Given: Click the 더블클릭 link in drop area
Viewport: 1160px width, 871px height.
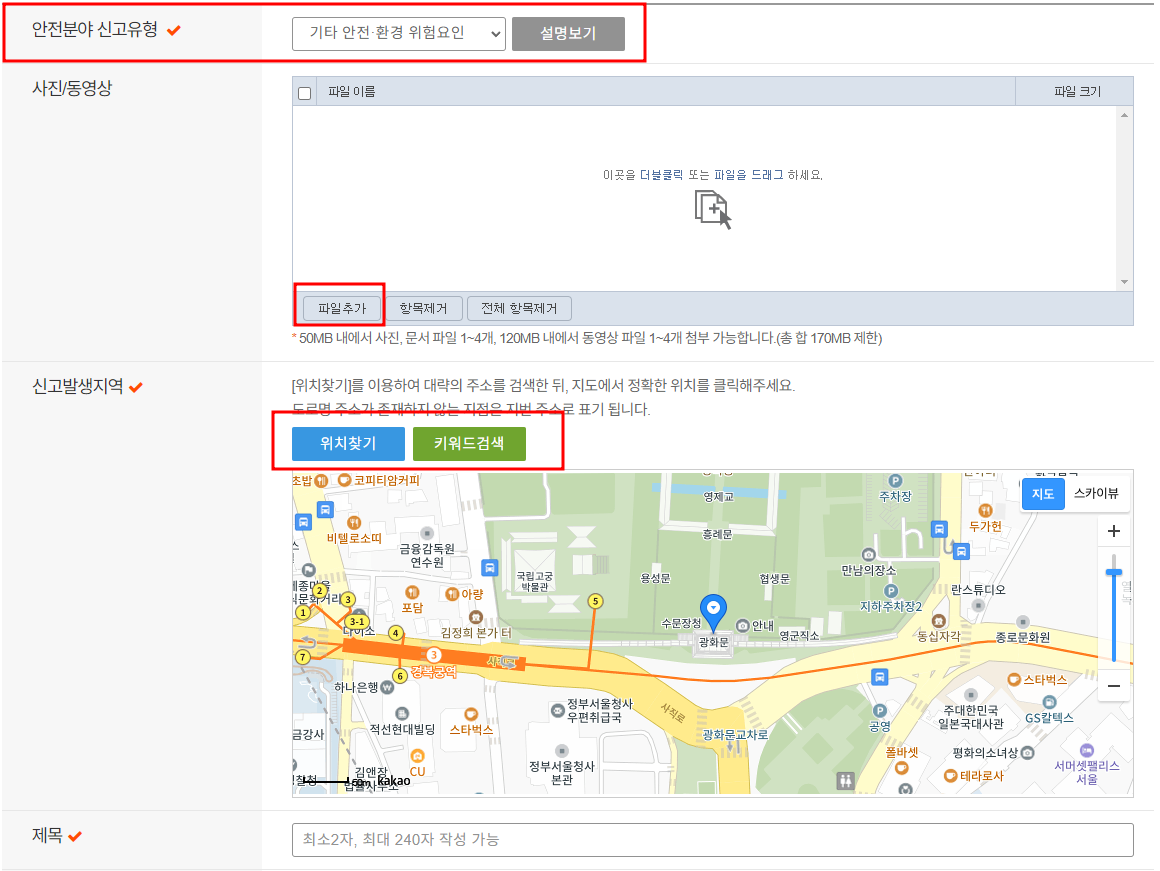Looking at the screenshot, I should click(661, 175).
